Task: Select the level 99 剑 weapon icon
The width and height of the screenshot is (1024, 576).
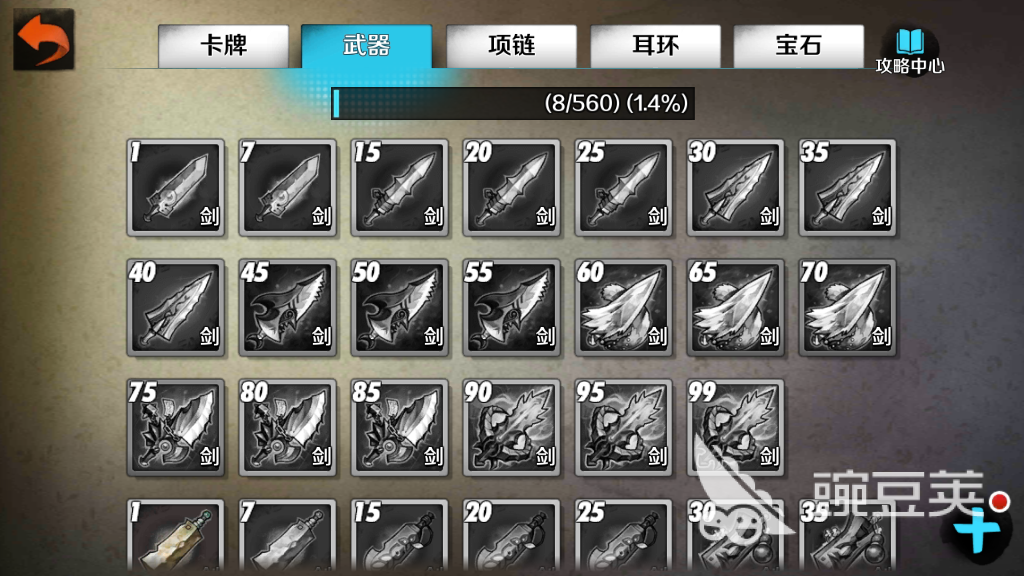Action: point(735,428)
